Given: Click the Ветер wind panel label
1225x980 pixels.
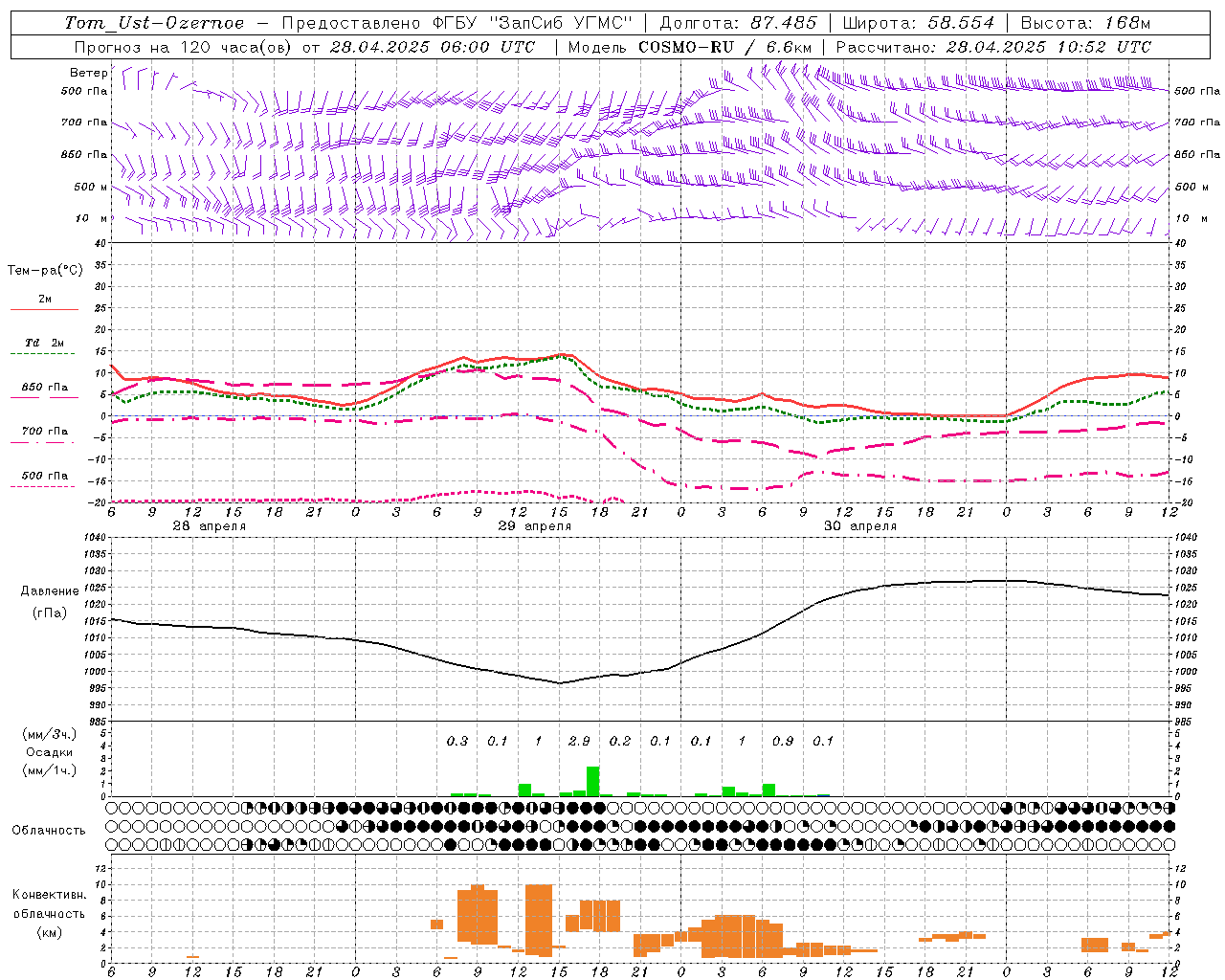Looking at the screenshot, I should 89,73.
